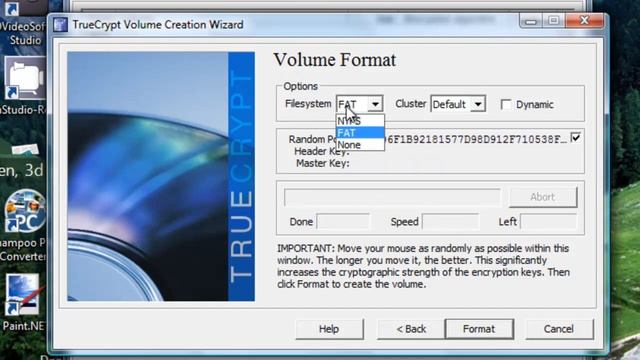Cancel the volume creation wizard
The width and height of the screenshot is (640, 360).
pos(559,329)
